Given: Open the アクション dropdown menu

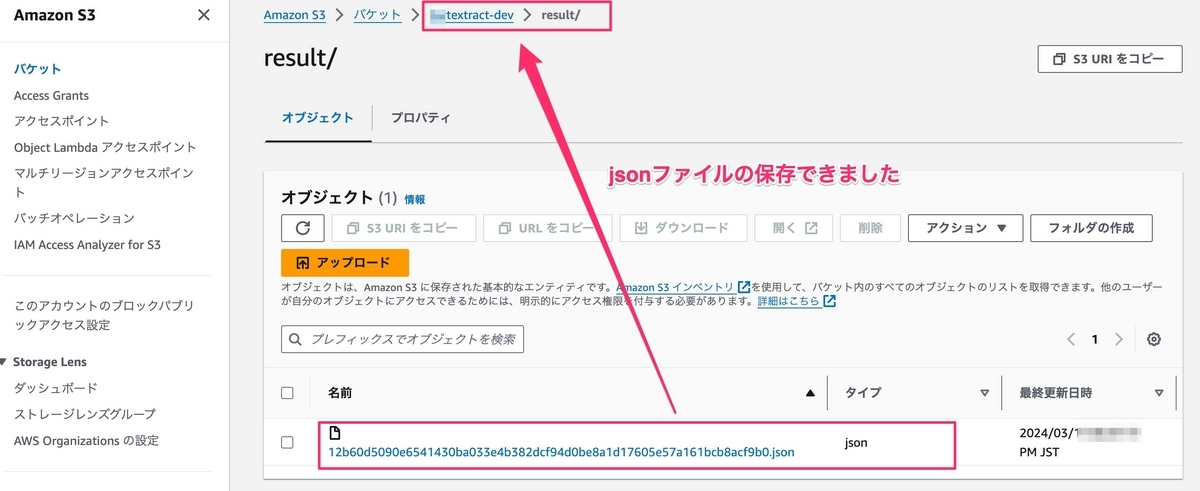Looking at the screenshot, I should point(965,228).
